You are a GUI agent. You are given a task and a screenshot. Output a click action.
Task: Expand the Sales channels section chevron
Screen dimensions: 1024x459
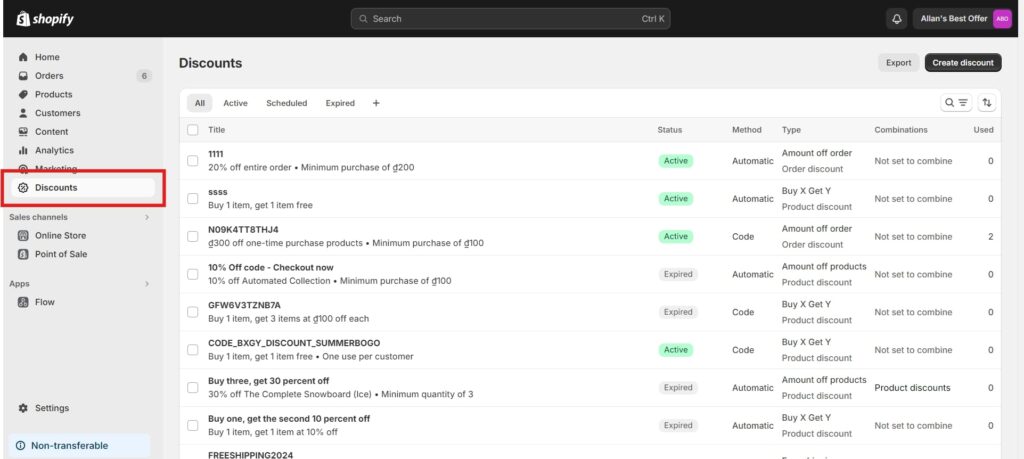point(147,217)
